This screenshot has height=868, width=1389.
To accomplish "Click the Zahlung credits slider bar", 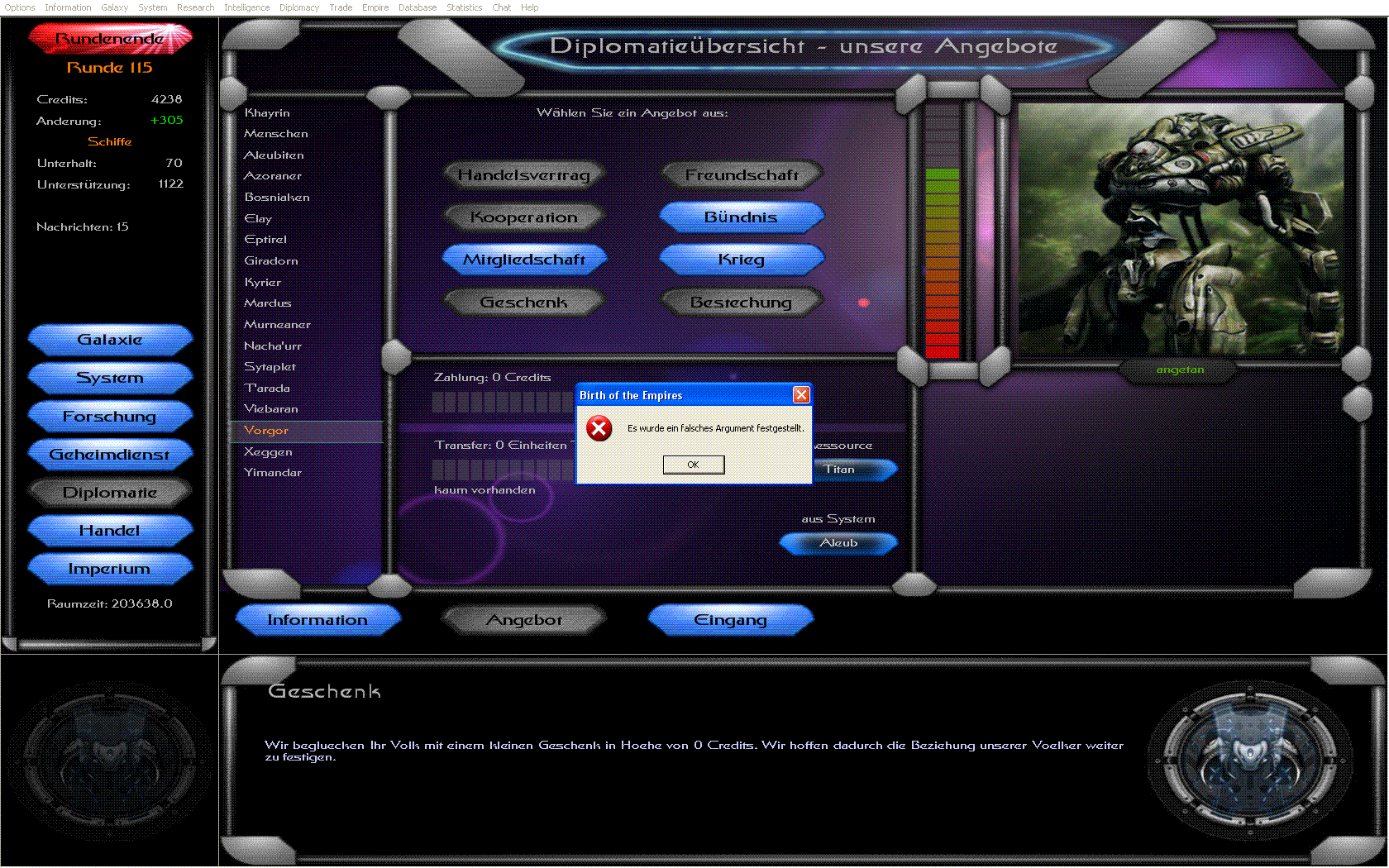I will [501, 403].
